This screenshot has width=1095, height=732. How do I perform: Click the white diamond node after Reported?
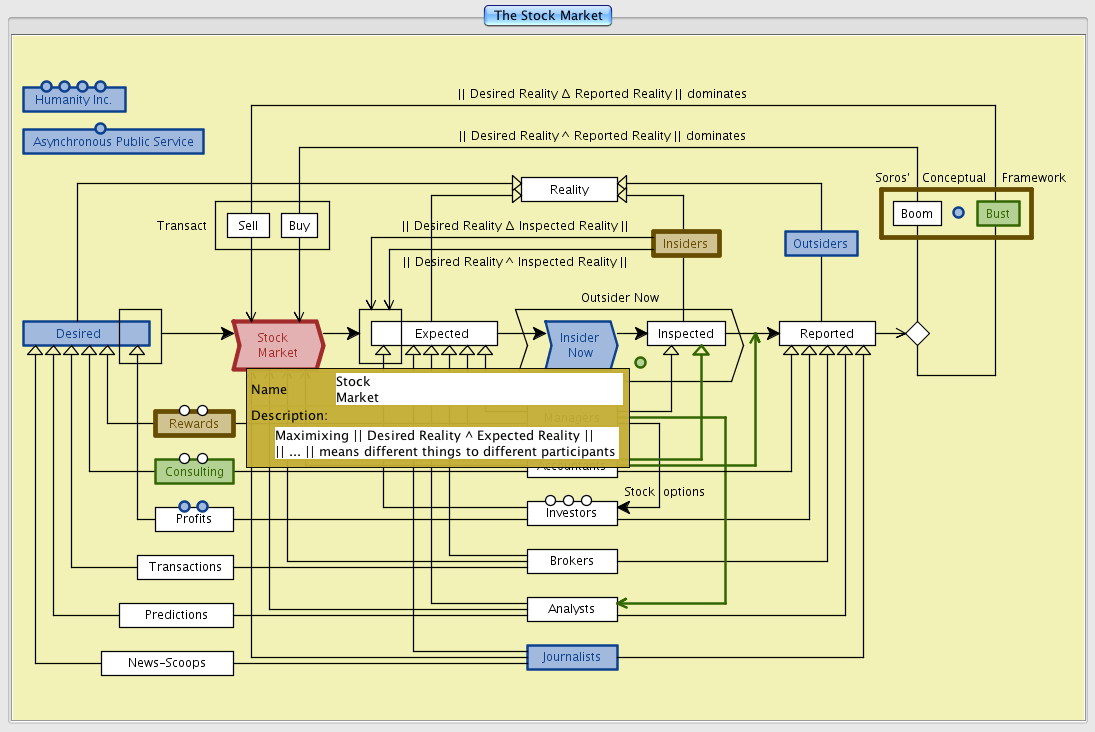click(917, 334)
